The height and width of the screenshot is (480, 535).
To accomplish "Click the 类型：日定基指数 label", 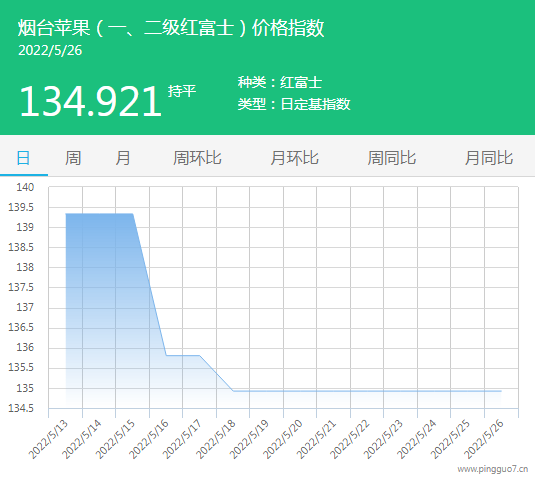I will coord(294,104).
